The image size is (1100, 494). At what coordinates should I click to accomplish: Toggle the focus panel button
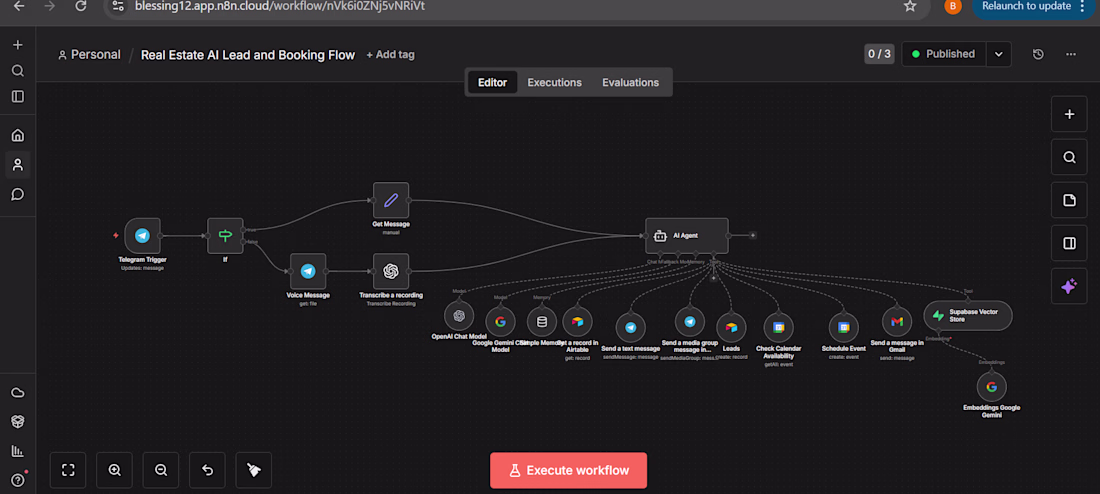click(x=1069, y=243)
